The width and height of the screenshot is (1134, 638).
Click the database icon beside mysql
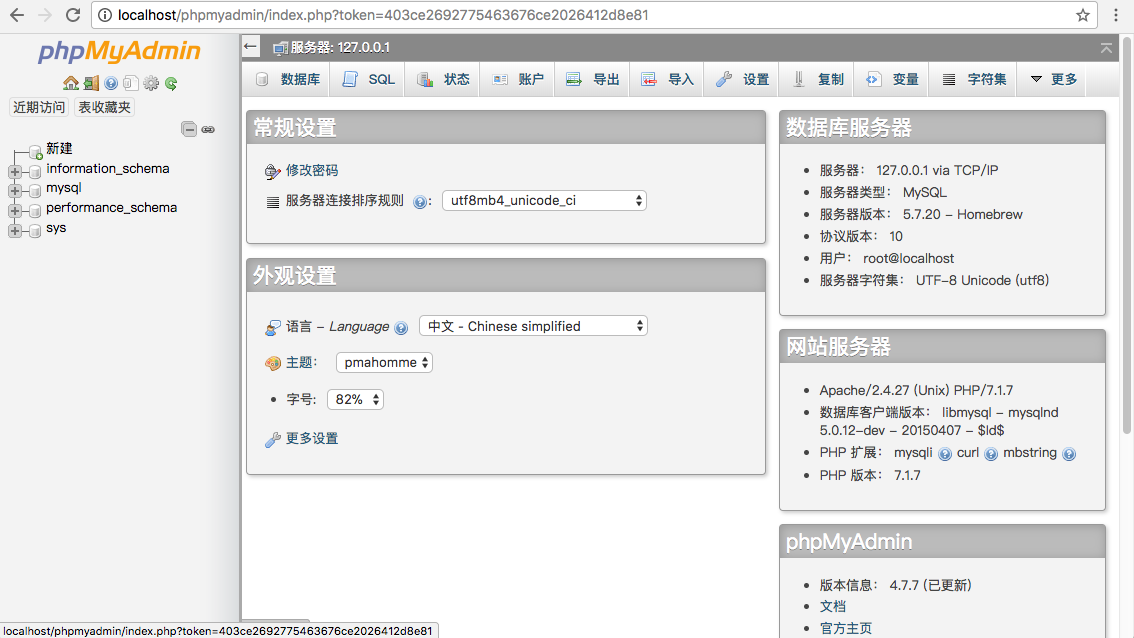tap(34, 191)
